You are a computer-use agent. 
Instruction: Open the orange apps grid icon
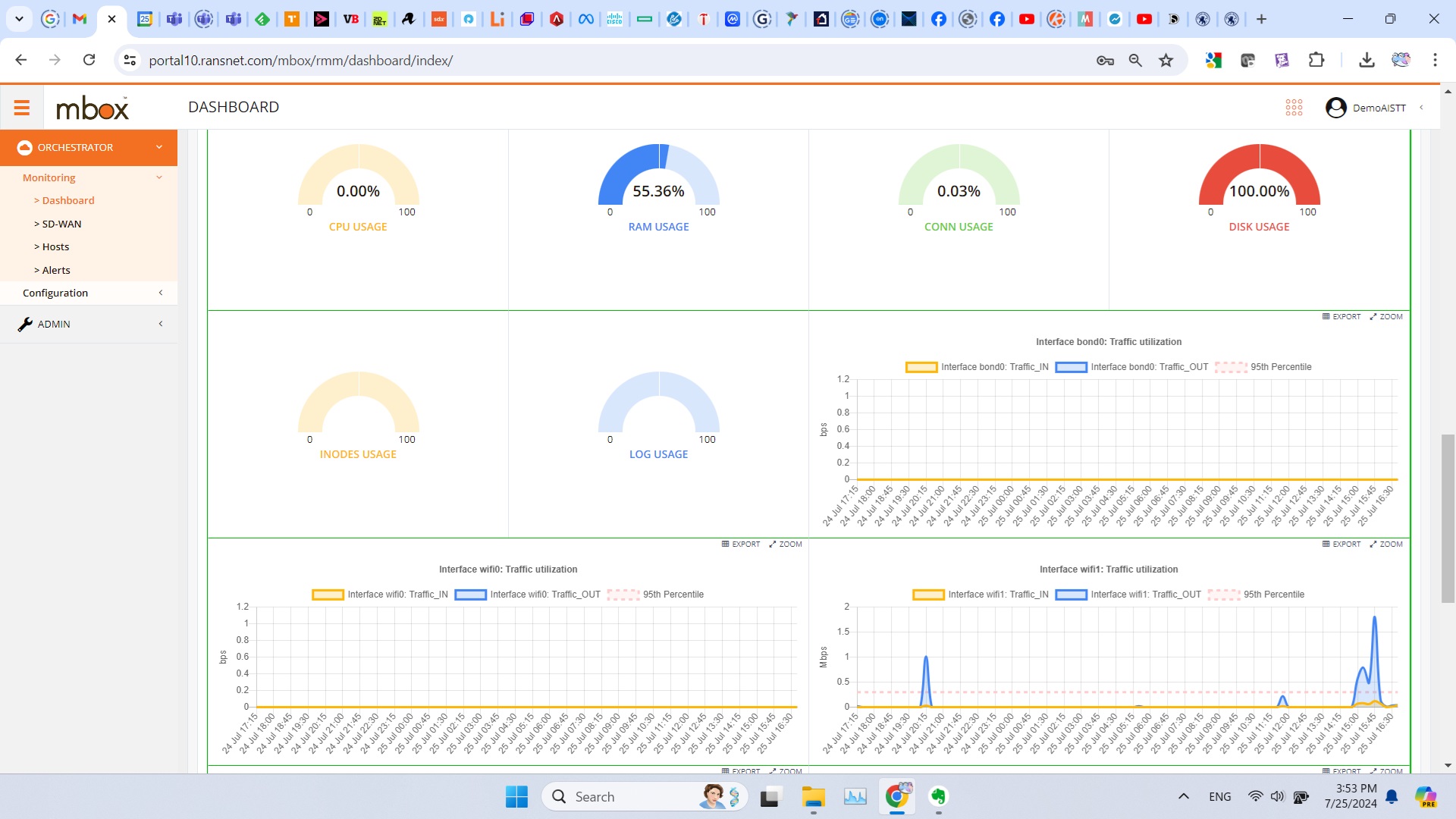[x=1294, y=108]
